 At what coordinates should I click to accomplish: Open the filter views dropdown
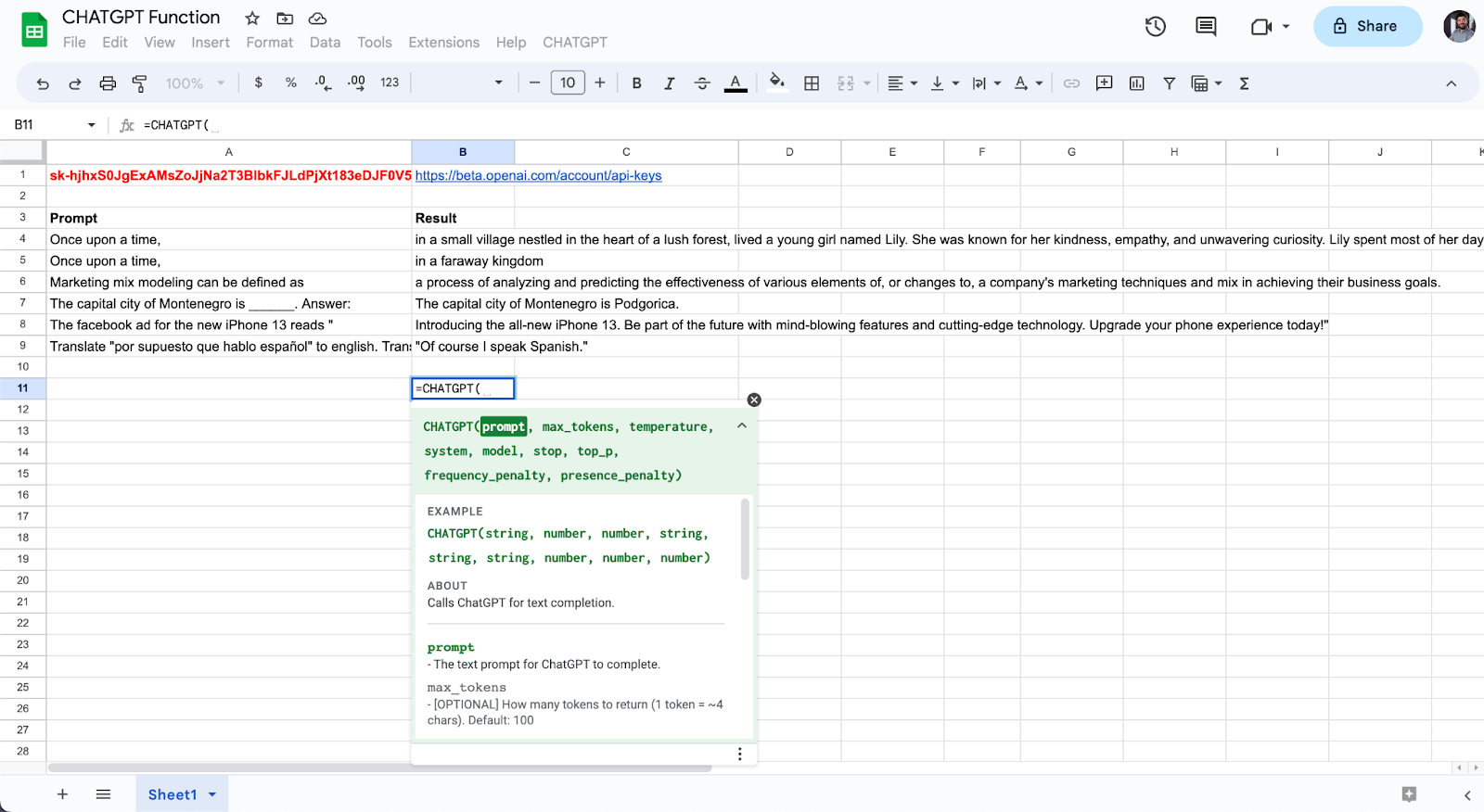(x=1206, y=83)
